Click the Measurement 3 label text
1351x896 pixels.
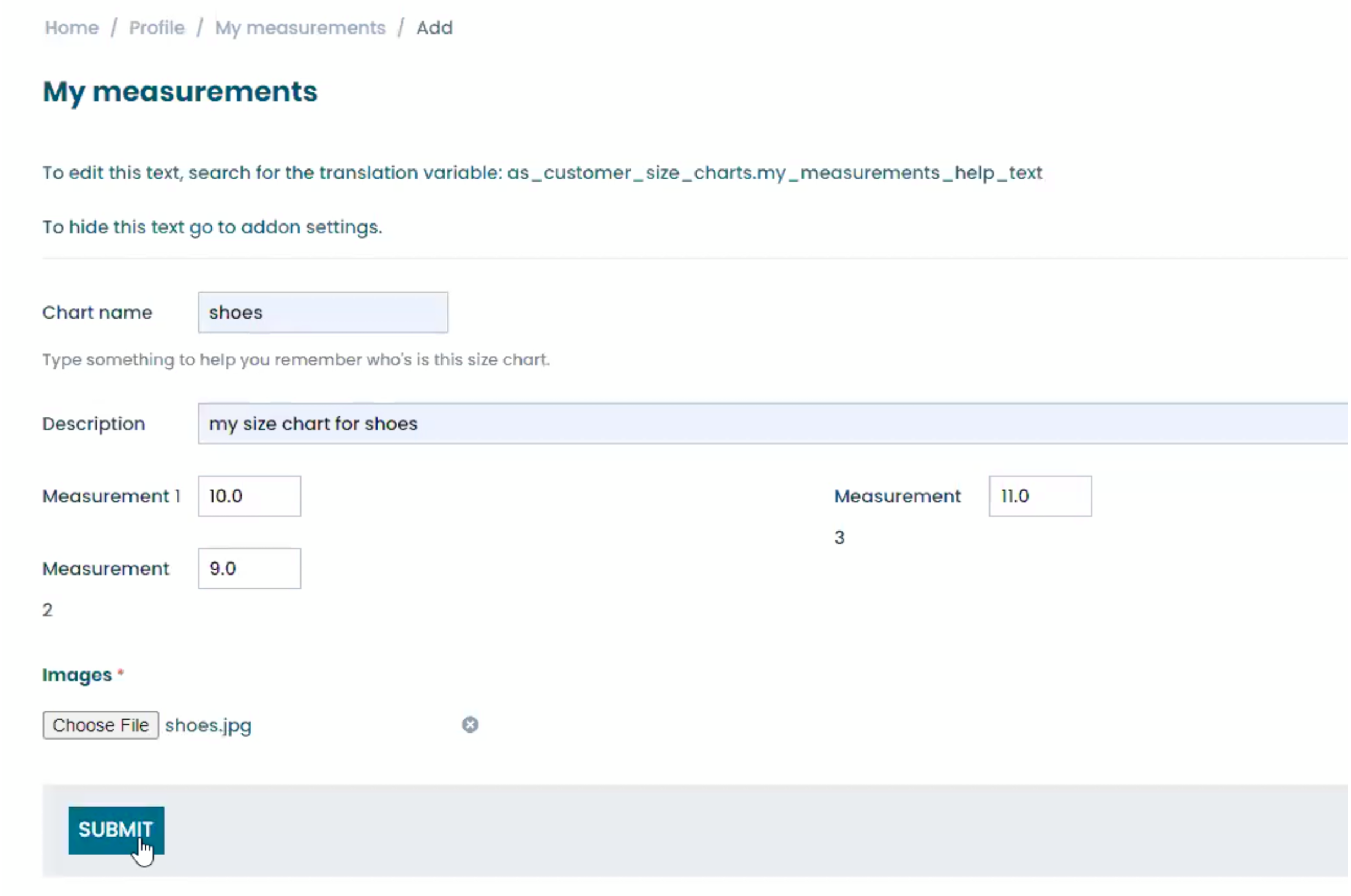[898, 496]
